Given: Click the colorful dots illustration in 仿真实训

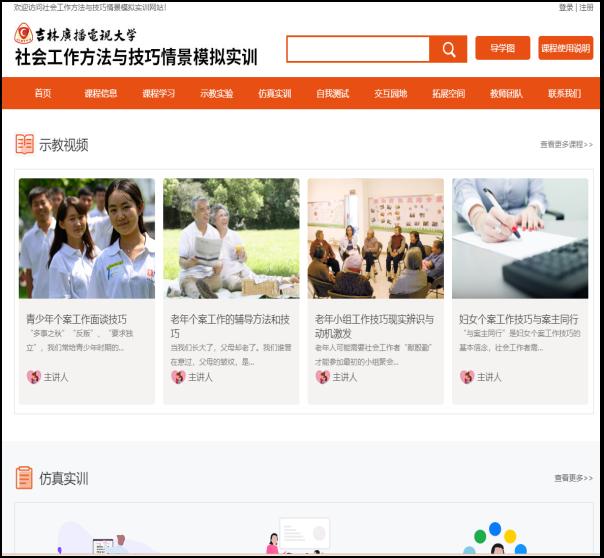Looking at the screenshot, I should [x=495, y=538].
